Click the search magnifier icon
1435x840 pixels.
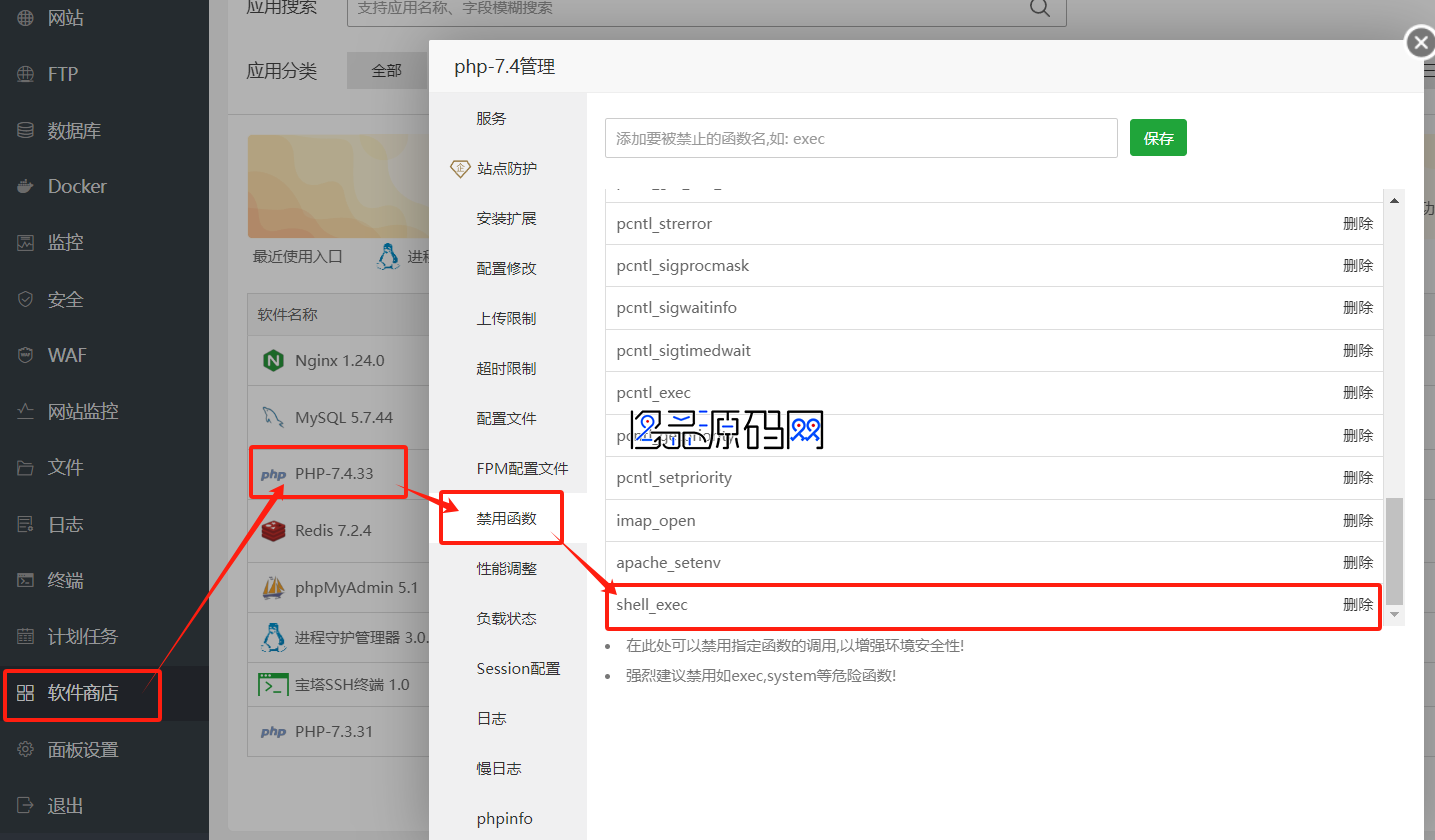(x=1040, y=8)
